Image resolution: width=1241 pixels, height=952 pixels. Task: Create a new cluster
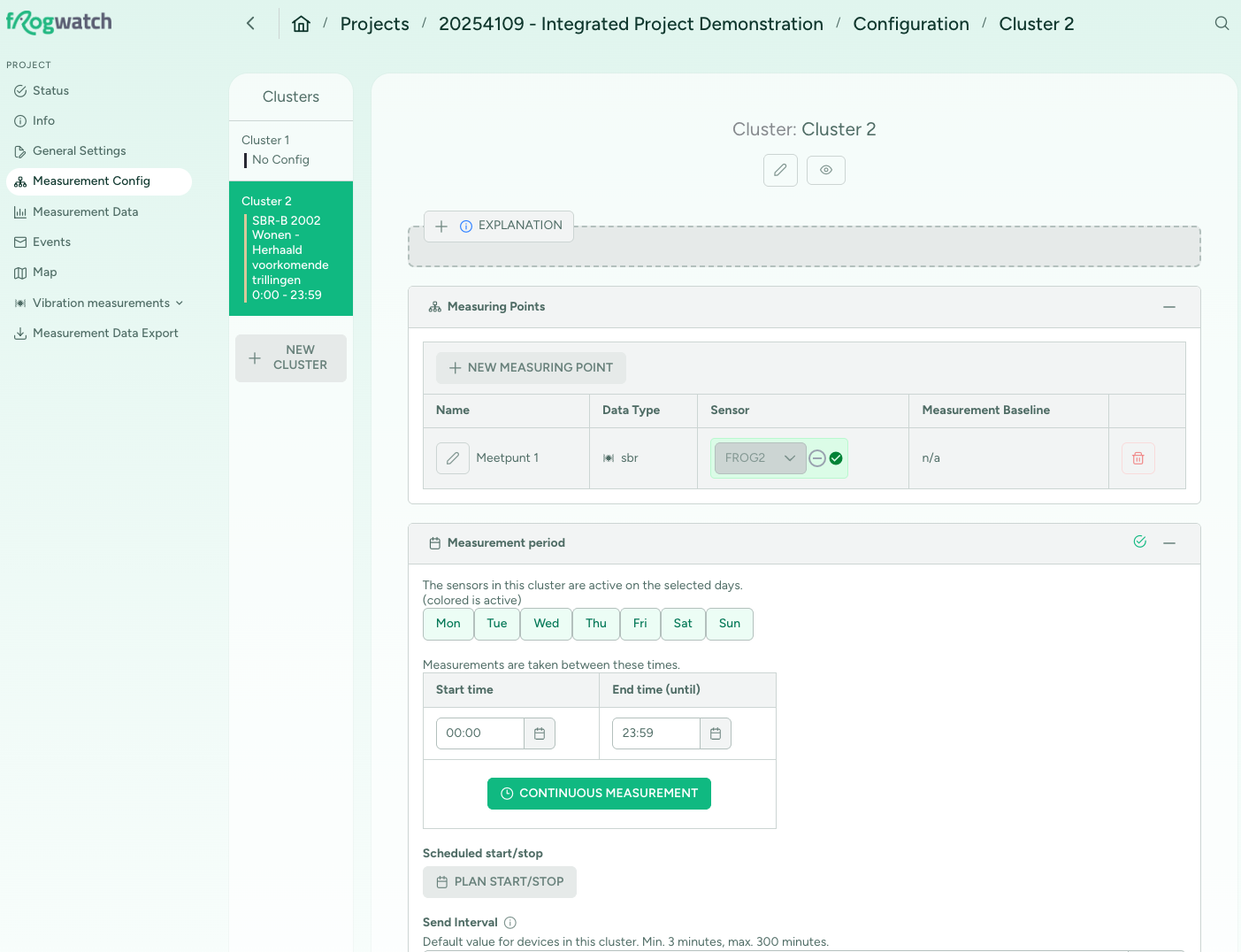pyautogui.click(x=291, y=358)
